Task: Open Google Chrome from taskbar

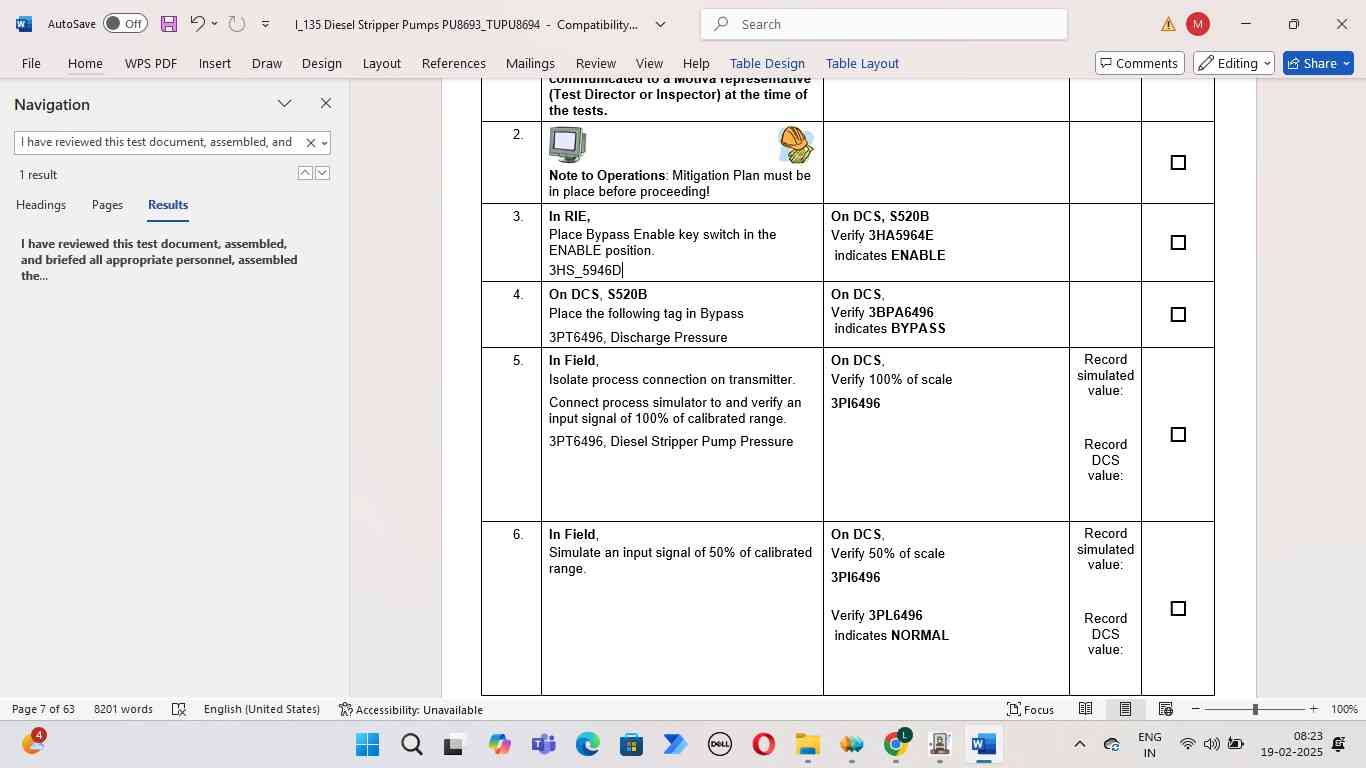Action: tap(895, 745)
